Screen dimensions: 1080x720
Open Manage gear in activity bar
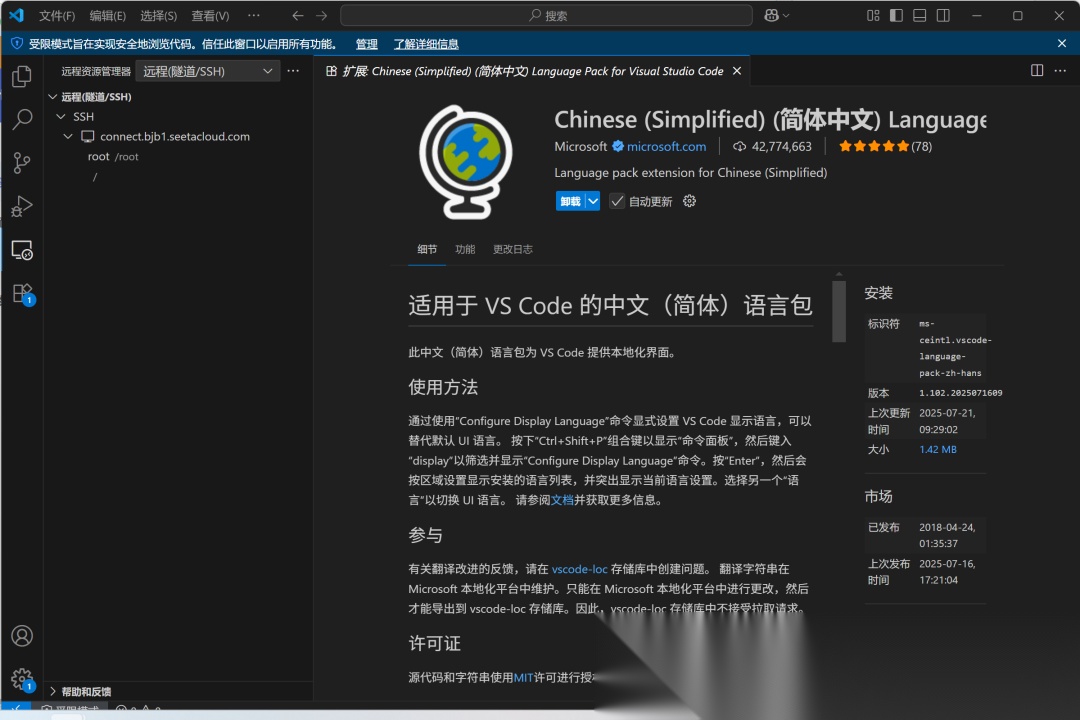click(x=22, y=679)
